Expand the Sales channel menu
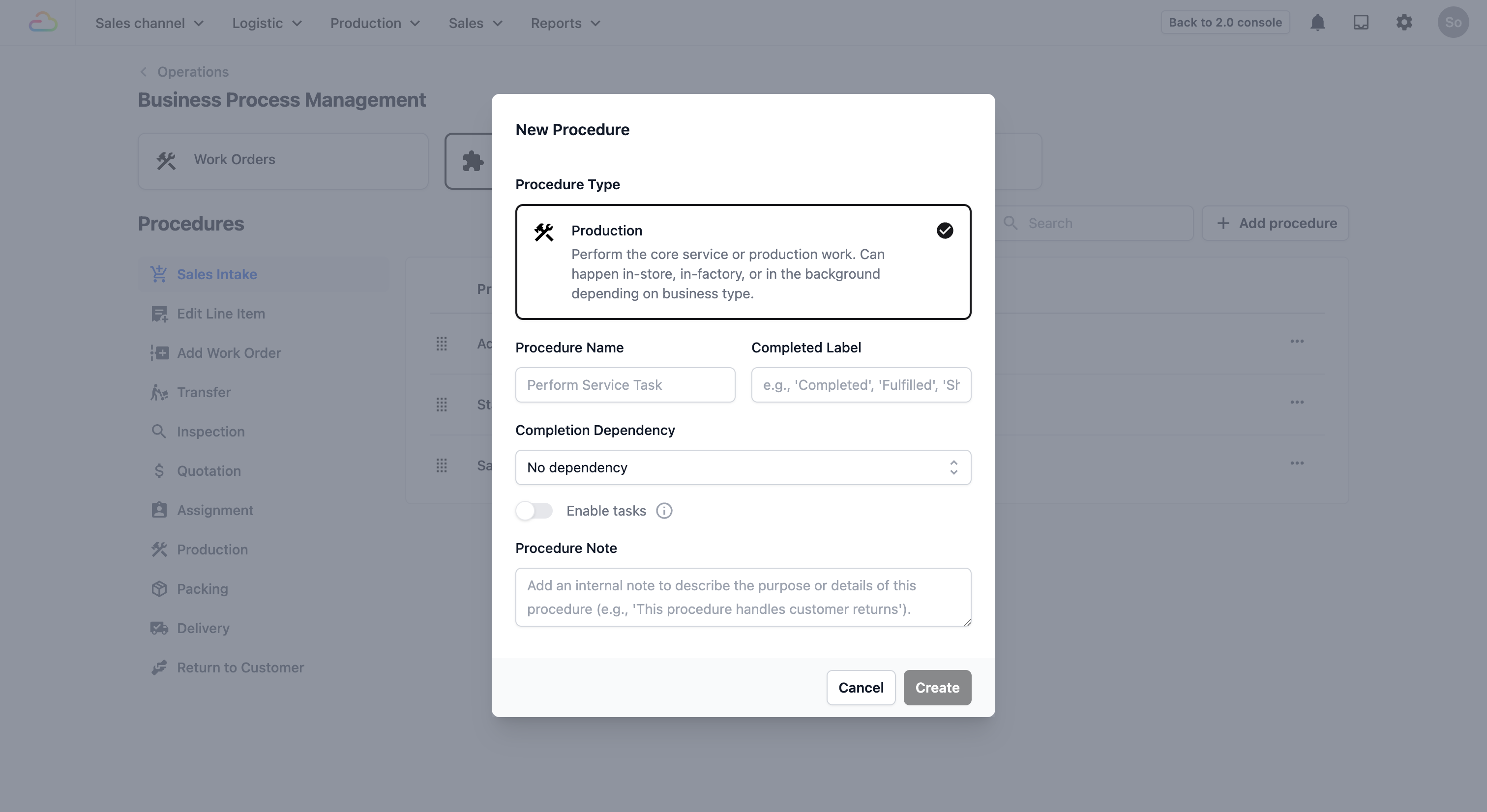The width and height of the screenshot is (1487, 812). (x=149, y=23)
